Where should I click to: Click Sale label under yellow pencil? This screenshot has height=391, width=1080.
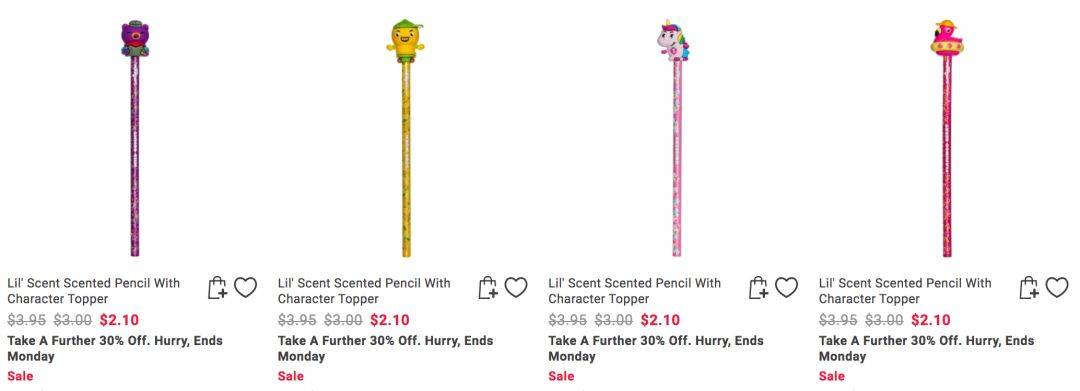coord(291,376)
